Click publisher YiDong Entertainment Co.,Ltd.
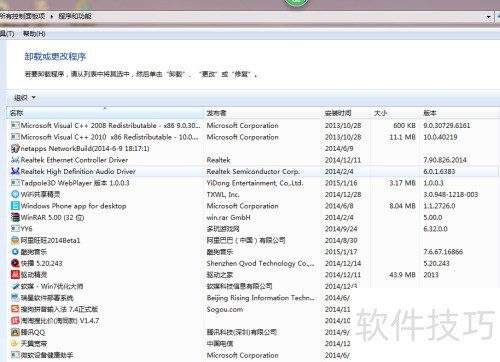500x362 pixels. coord(255,183)
